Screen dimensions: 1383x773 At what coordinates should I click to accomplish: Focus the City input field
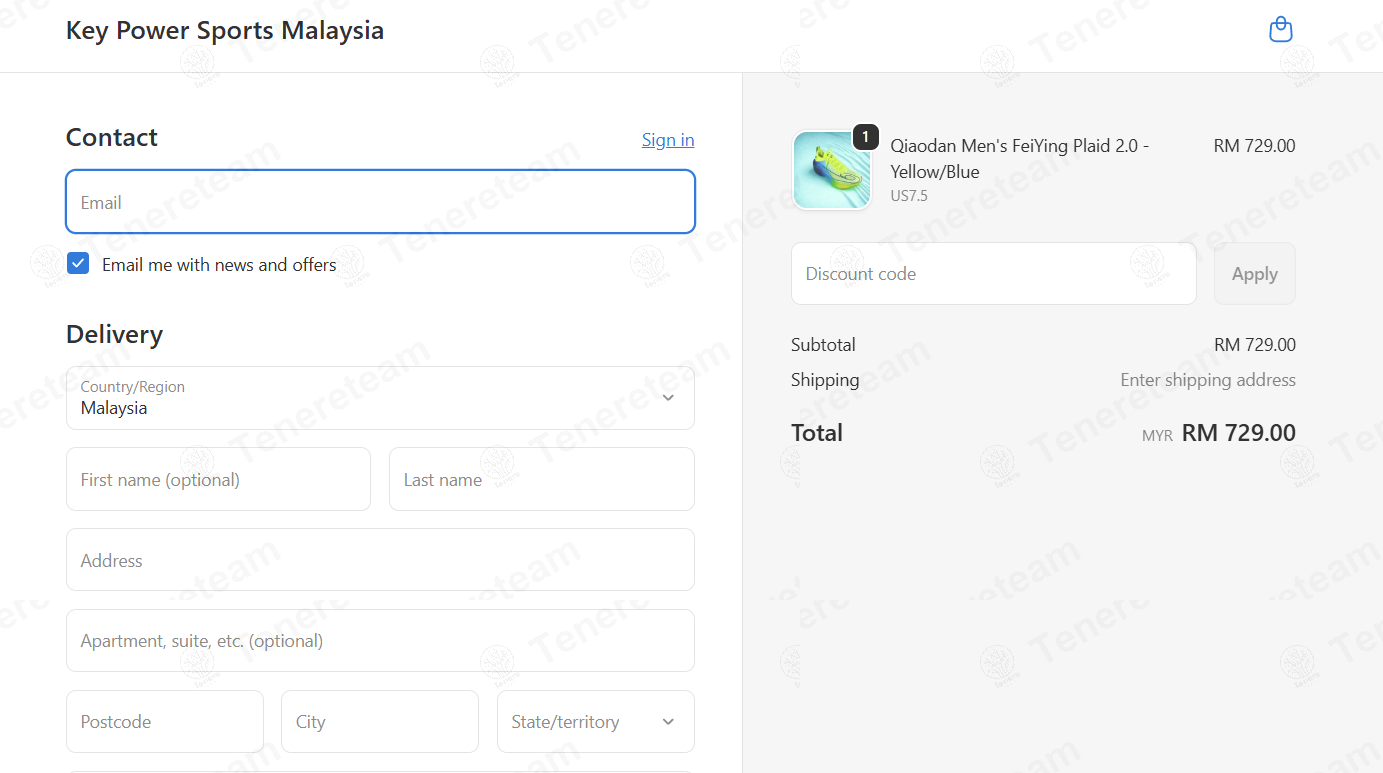[380, 721]
